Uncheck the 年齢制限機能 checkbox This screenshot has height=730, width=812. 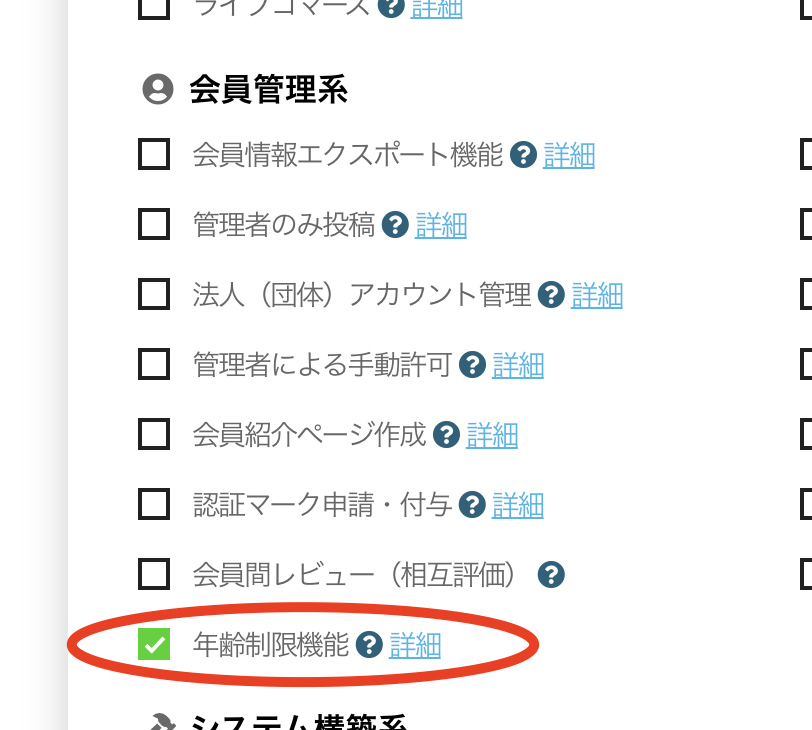tap(153, 646)
